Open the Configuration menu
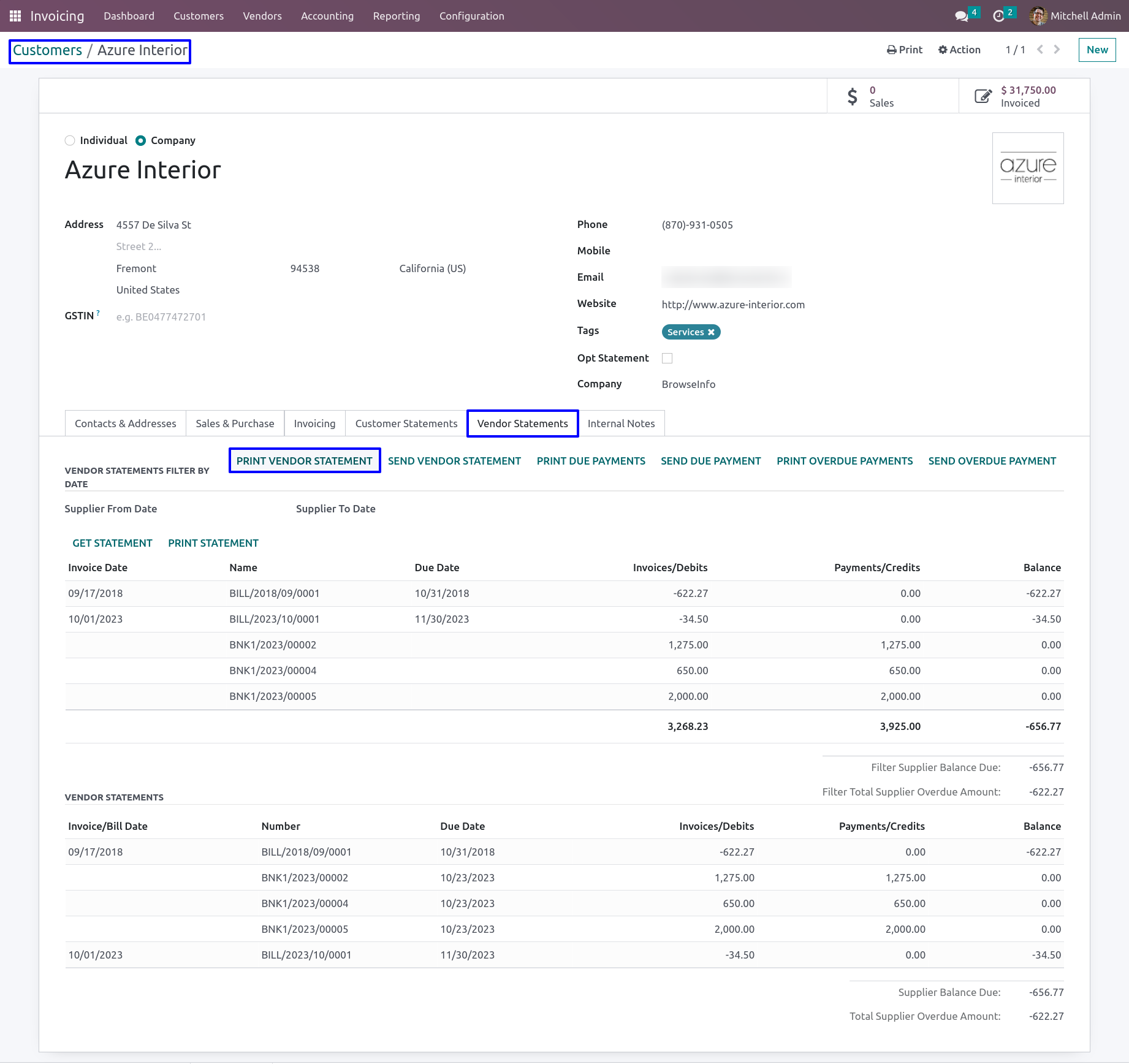Viewport: 1129px width, 1064px height. tap(472, 16)
